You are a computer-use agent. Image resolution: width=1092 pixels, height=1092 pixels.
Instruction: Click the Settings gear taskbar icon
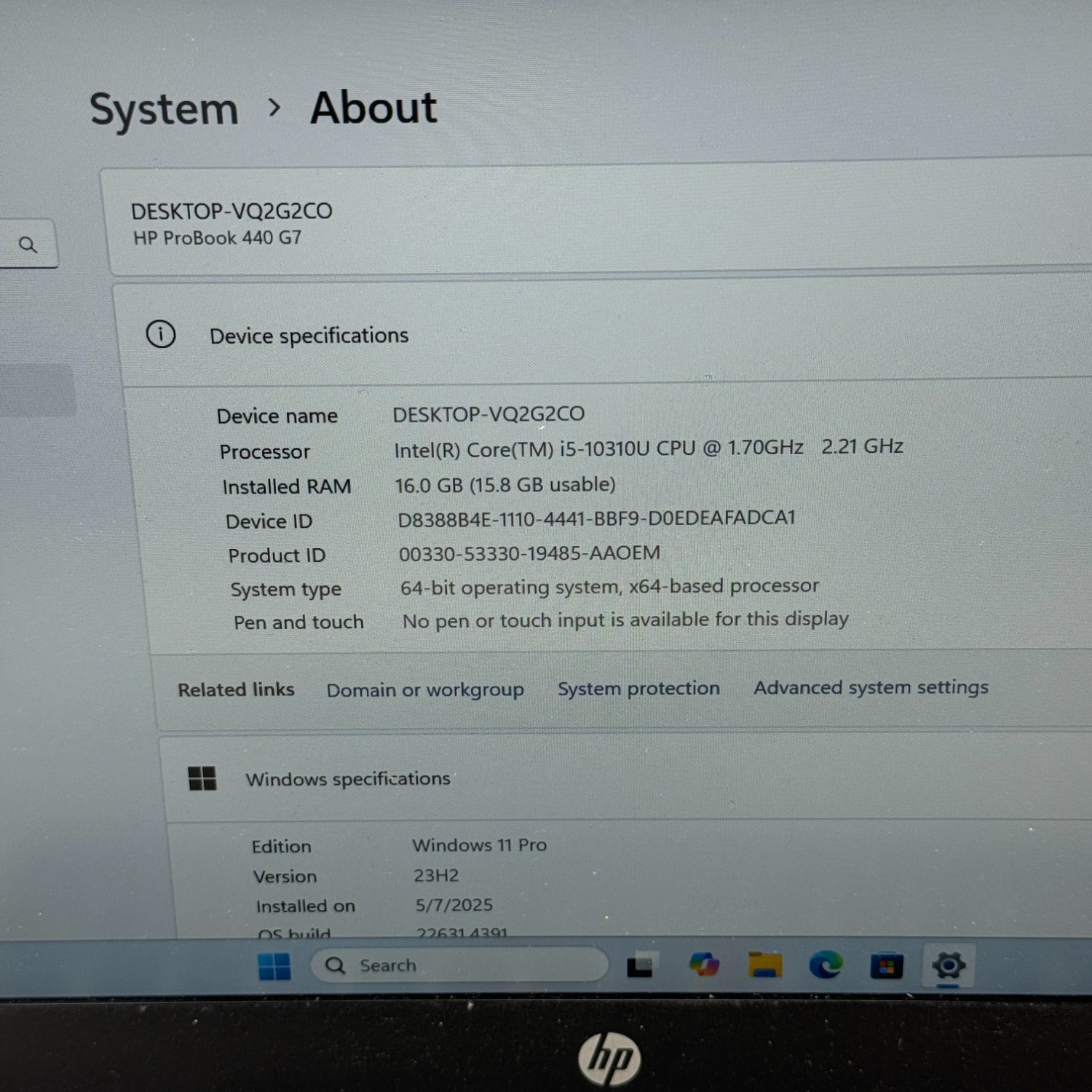point(948,965)
